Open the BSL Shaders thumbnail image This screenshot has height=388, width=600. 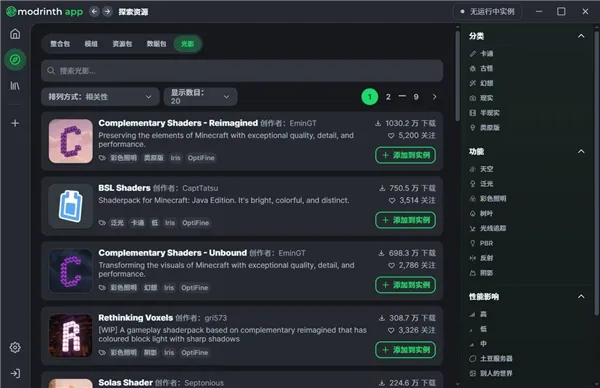tap(71, 206)
